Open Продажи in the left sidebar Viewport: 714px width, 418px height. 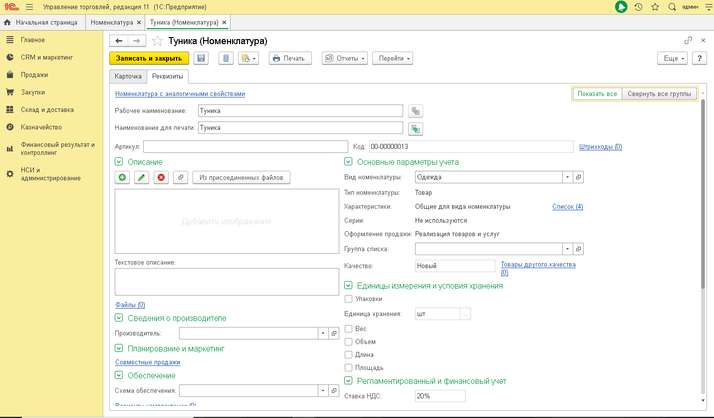pos(35,75)
